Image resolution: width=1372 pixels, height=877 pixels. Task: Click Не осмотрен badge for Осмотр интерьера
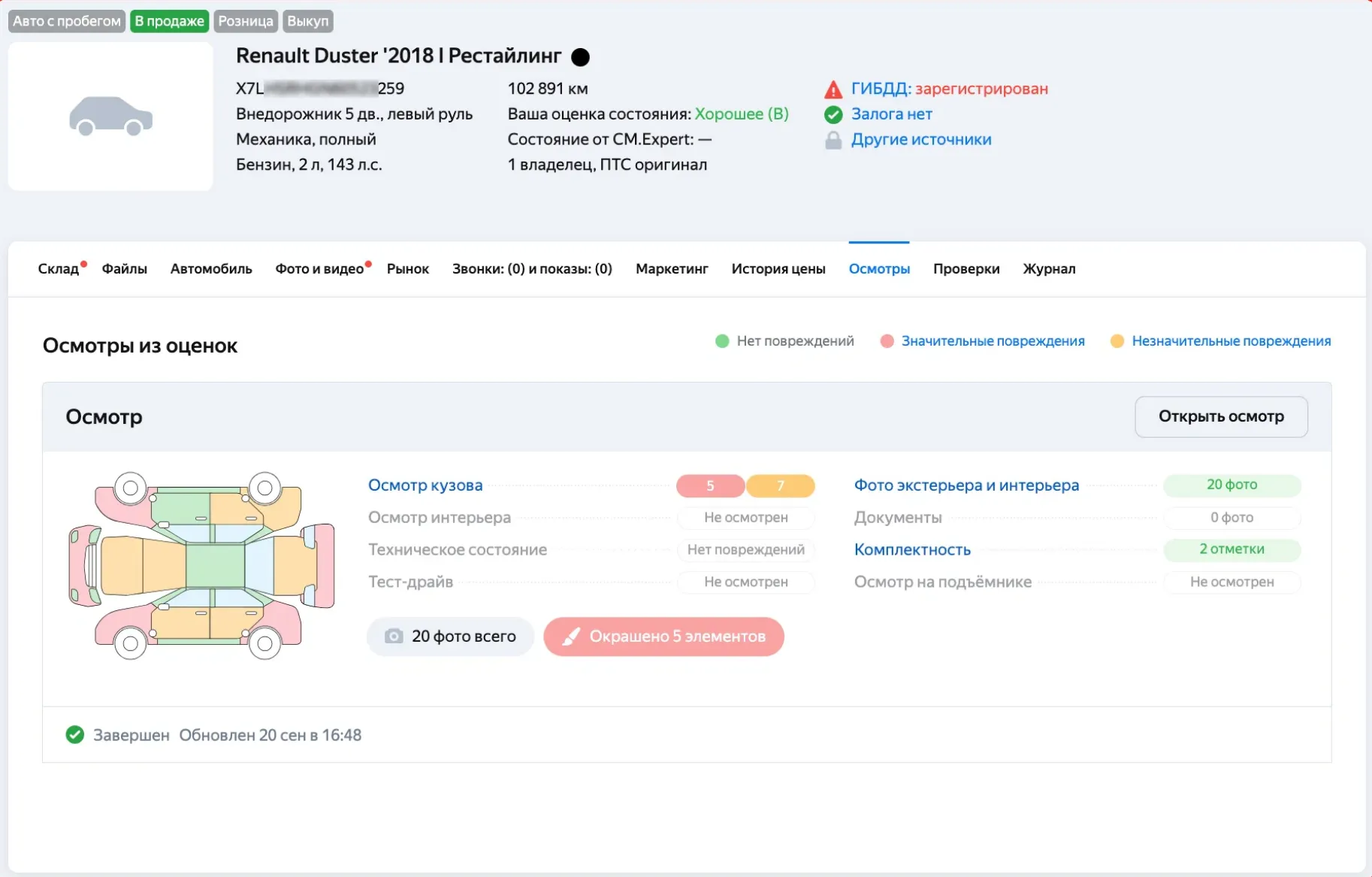click(745, 517)
